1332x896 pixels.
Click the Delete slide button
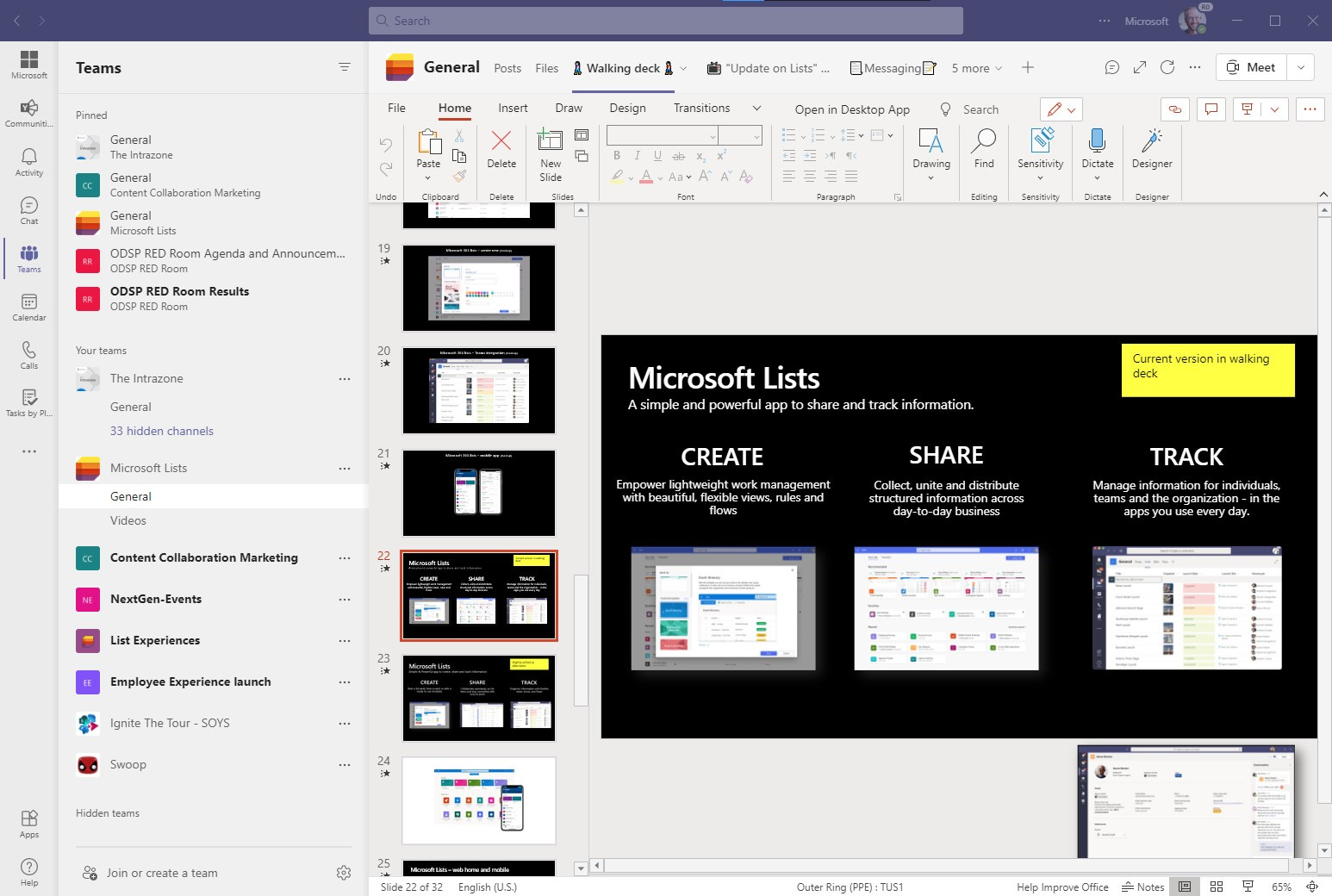pyautogui.click(x=501, y=149)
